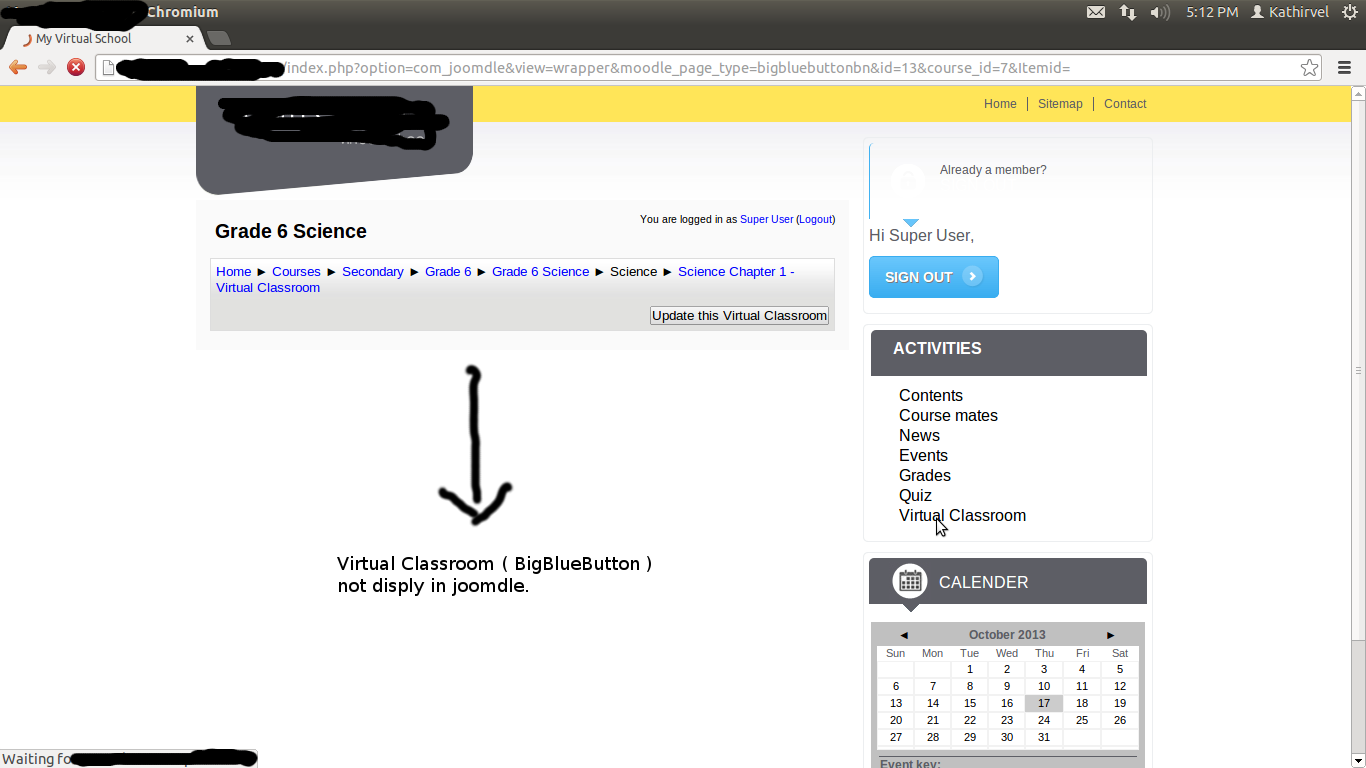Go to next month in calendar

click(x=1110, y=635)
